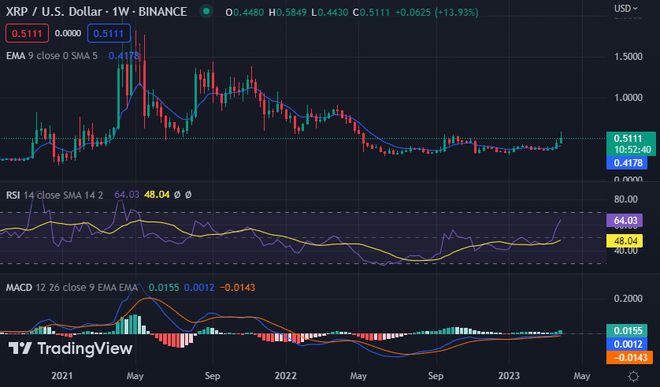Click the 1.5000 price scale label
Screen dimensions: 660x387
(x=628, y=56)
